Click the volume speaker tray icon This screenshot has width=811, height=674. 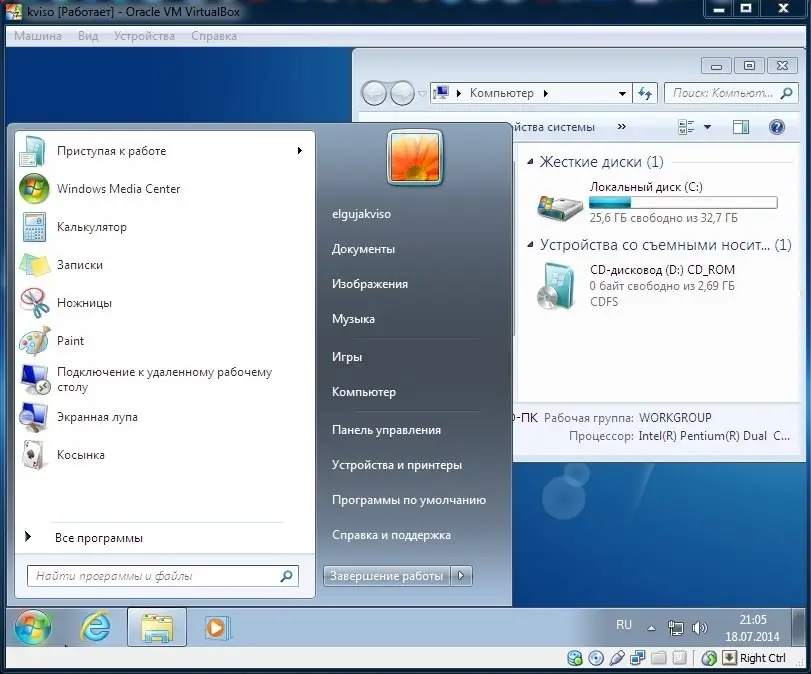699,628
